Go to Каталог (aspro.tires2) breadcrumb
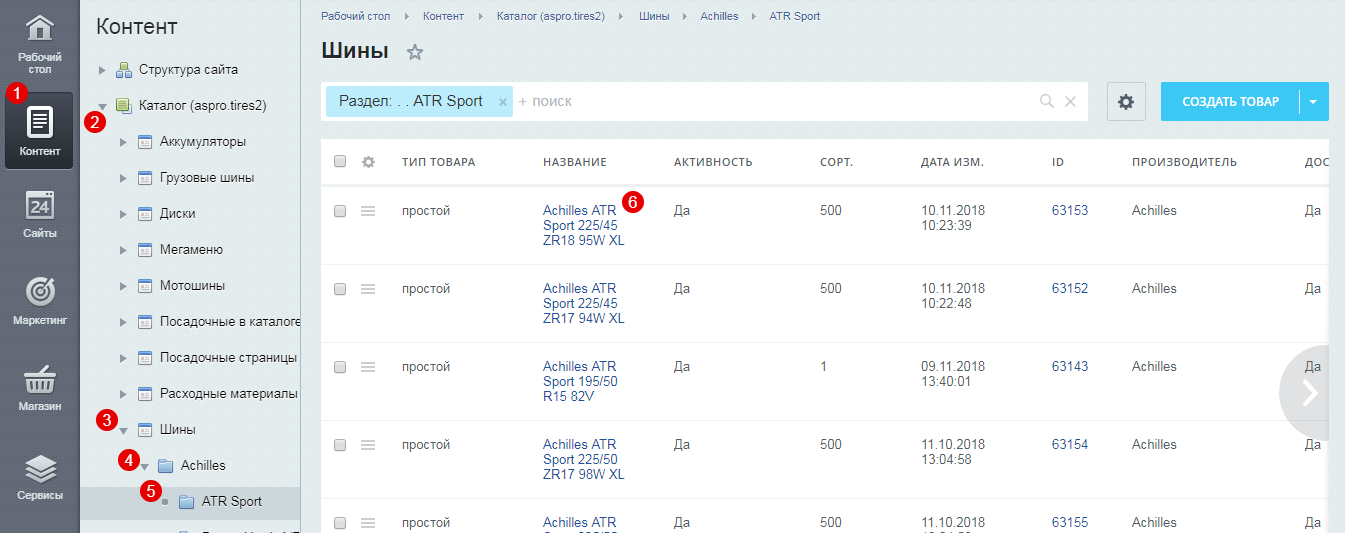 [551, 17]
